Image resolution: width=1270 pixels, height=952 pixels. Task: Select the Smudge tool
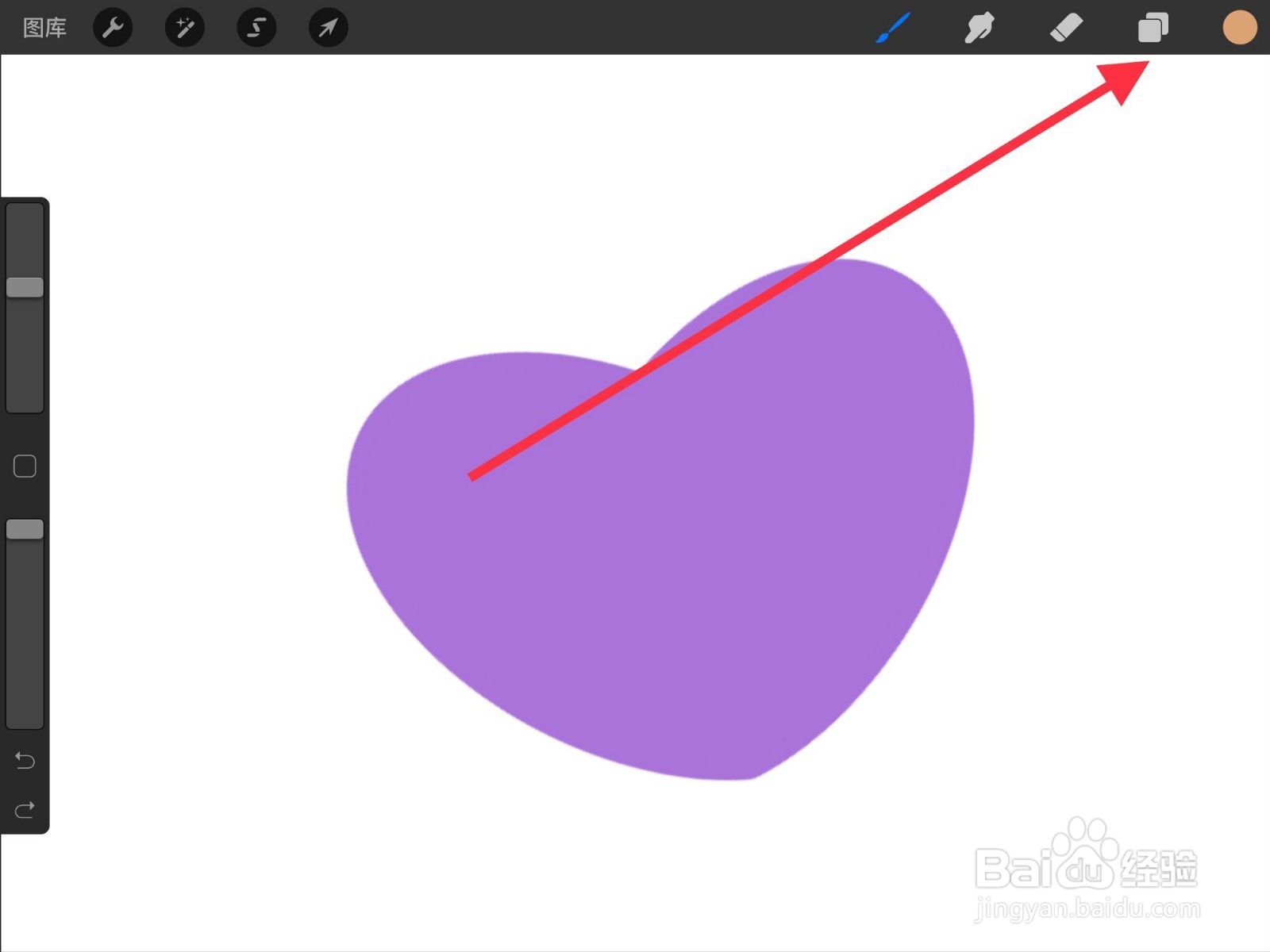[x=979, y=28]
